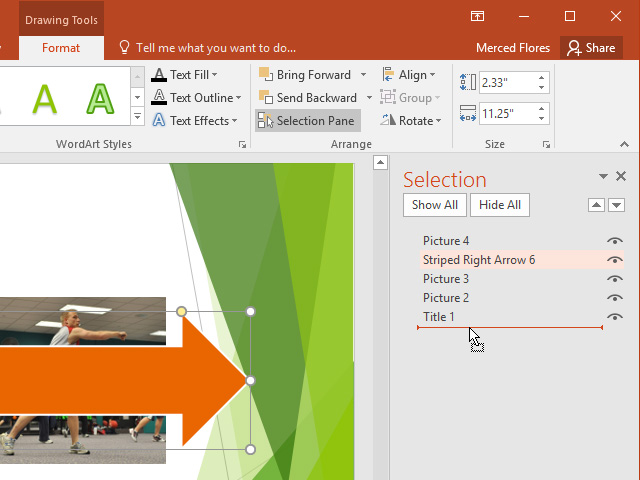Click the Send Backward icon

(265, 98)
